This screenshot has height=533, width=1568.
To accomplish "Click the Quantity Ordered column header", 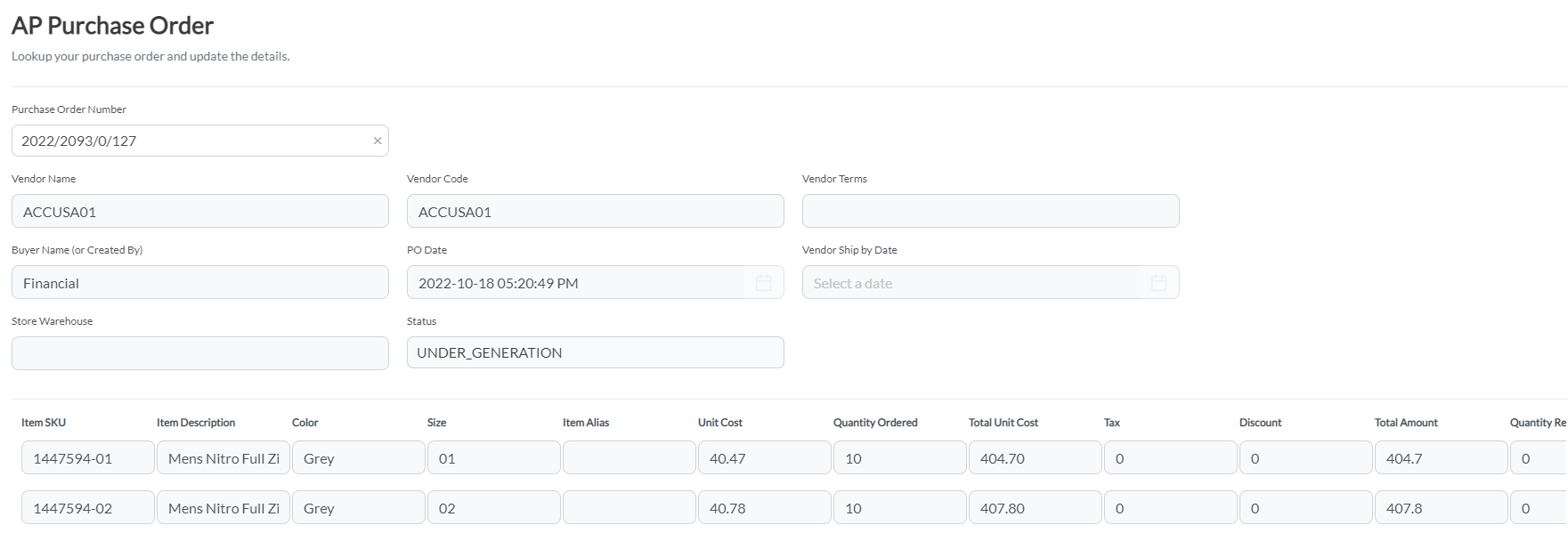I will (875, 423).
